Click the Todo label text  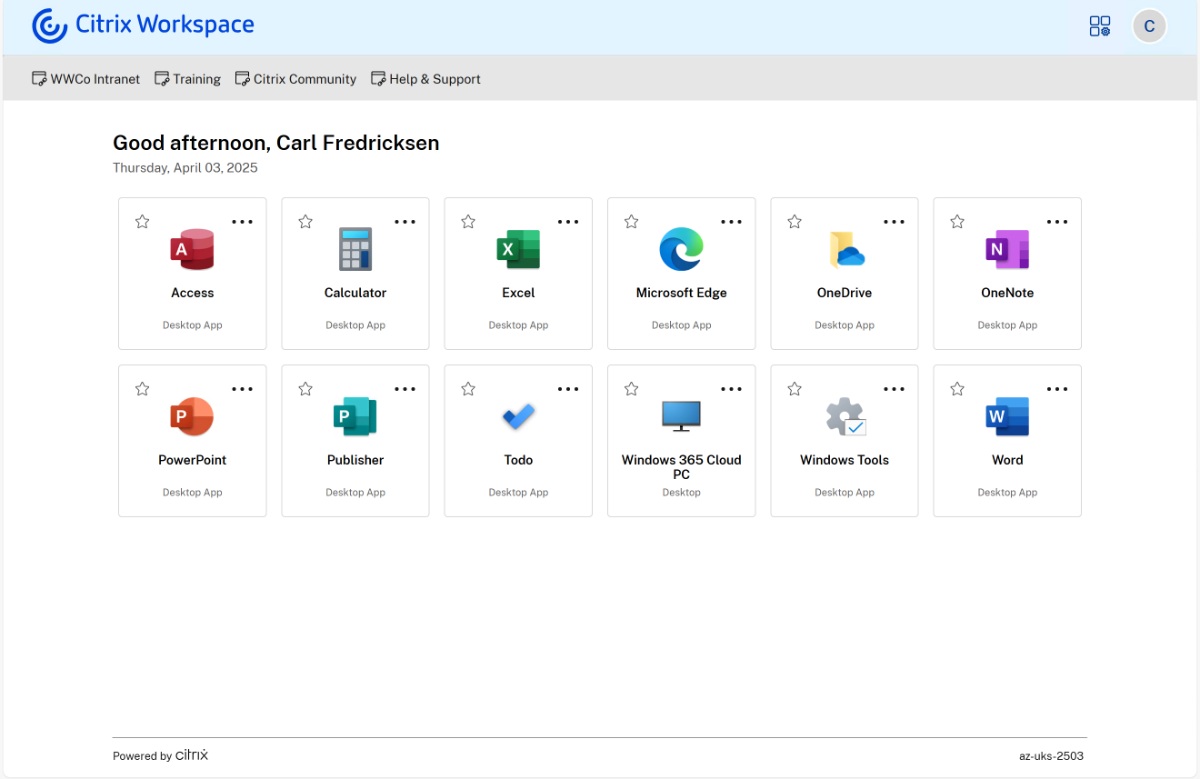[518, 460]
